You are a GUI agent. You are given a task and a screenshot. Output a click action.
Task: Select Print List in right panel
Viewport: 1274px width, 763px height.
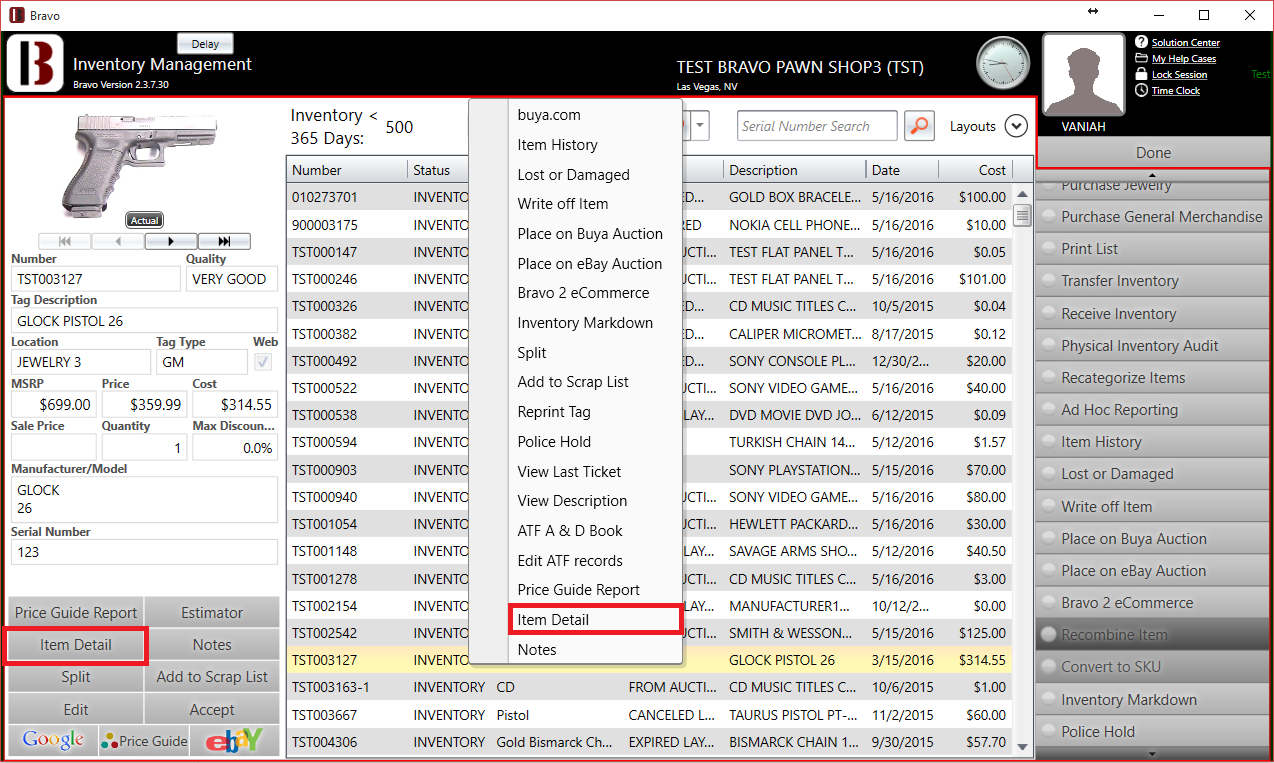1153,249
